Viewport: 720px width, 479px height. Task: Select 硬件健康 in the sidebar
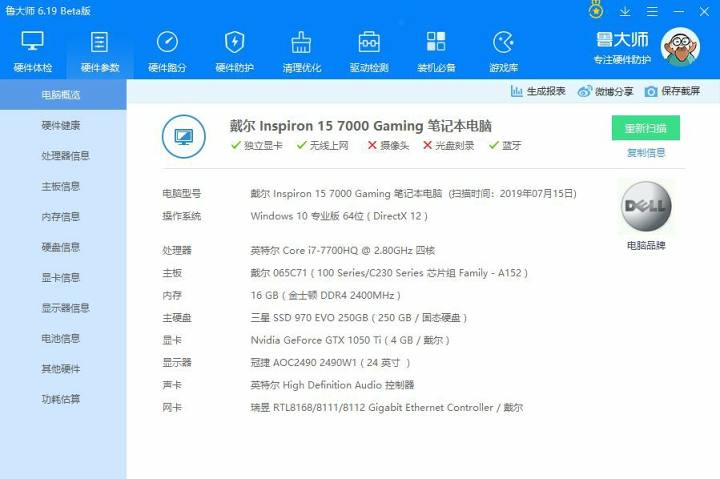61,125
